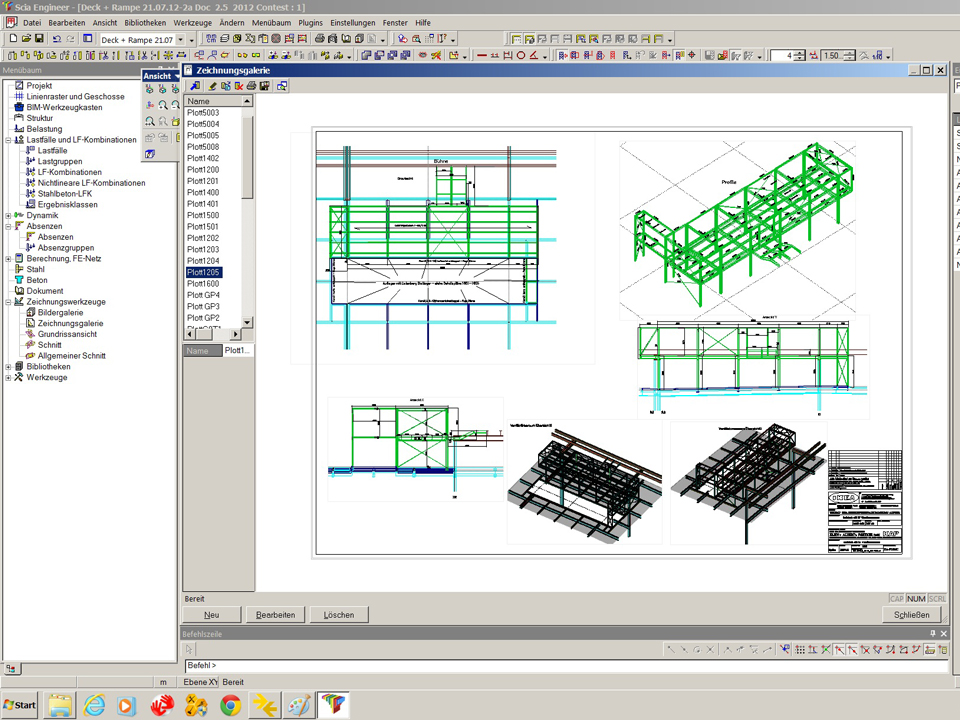Click the pencil edit icon in gallery toolbar
960x720 pixels.
[211, 86]
